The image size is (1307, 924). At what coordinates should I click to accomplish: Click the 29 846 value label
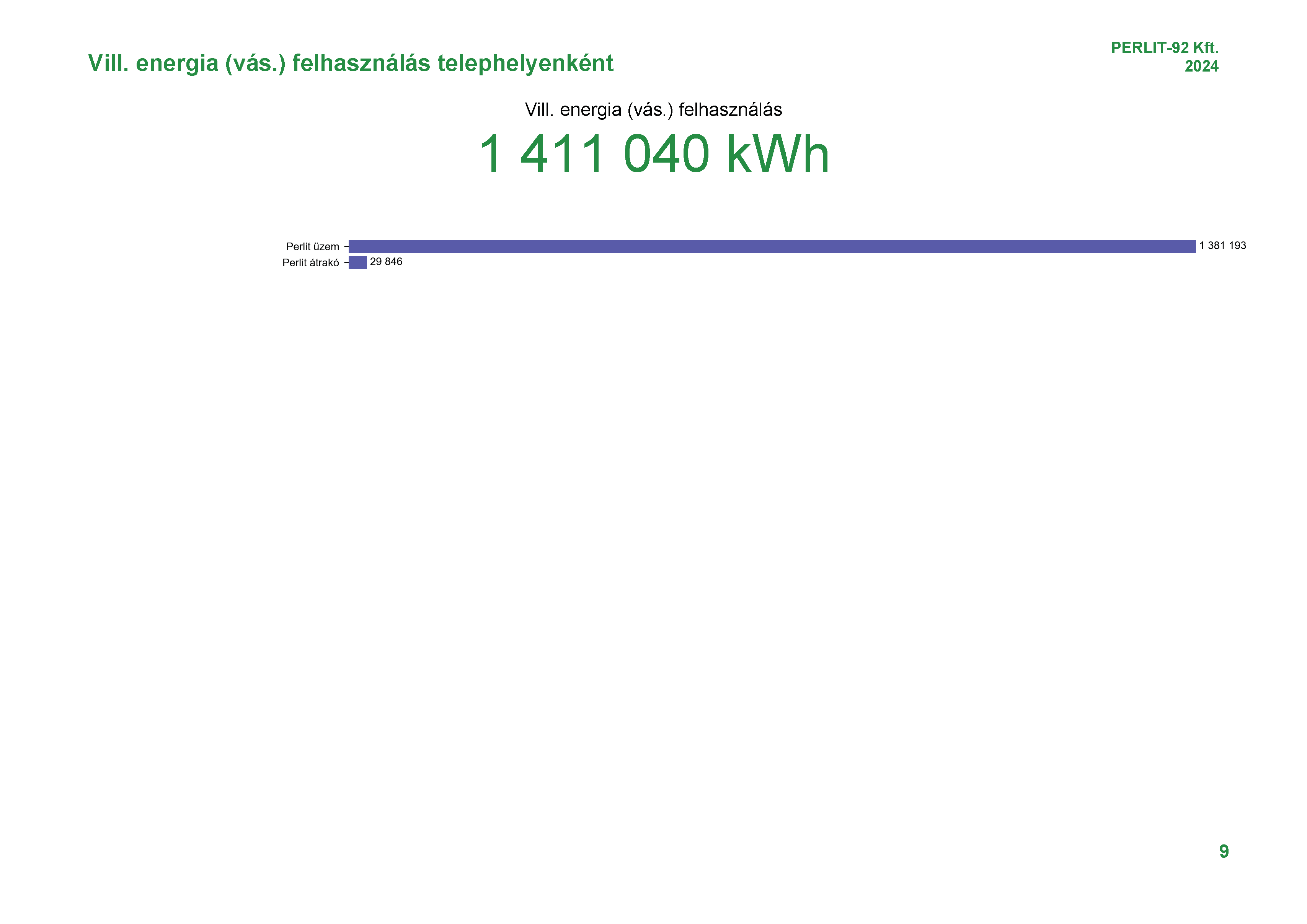tap(386, 262)
